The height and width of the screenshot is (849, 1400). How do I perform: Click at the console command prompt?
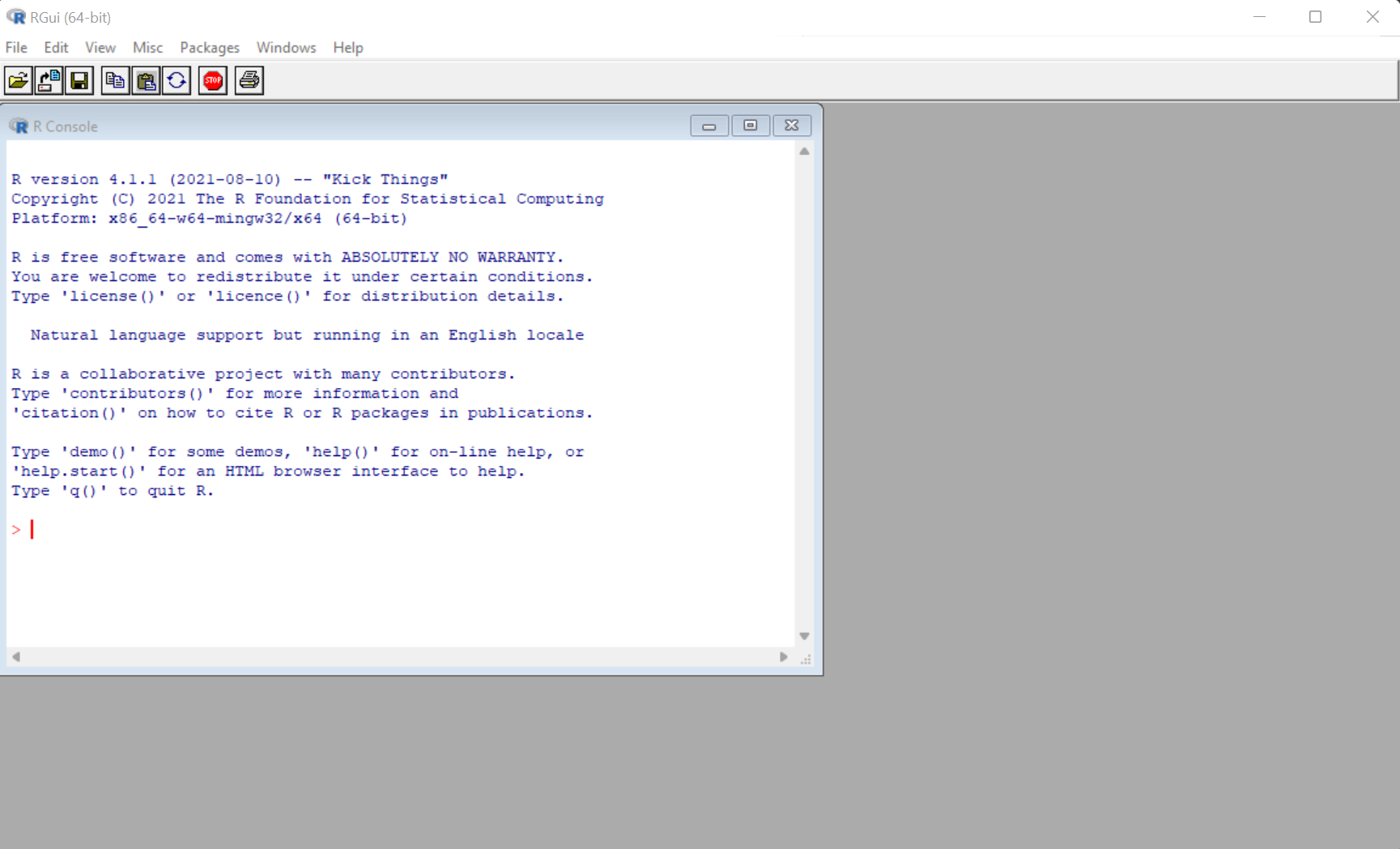tap(32, 530)
